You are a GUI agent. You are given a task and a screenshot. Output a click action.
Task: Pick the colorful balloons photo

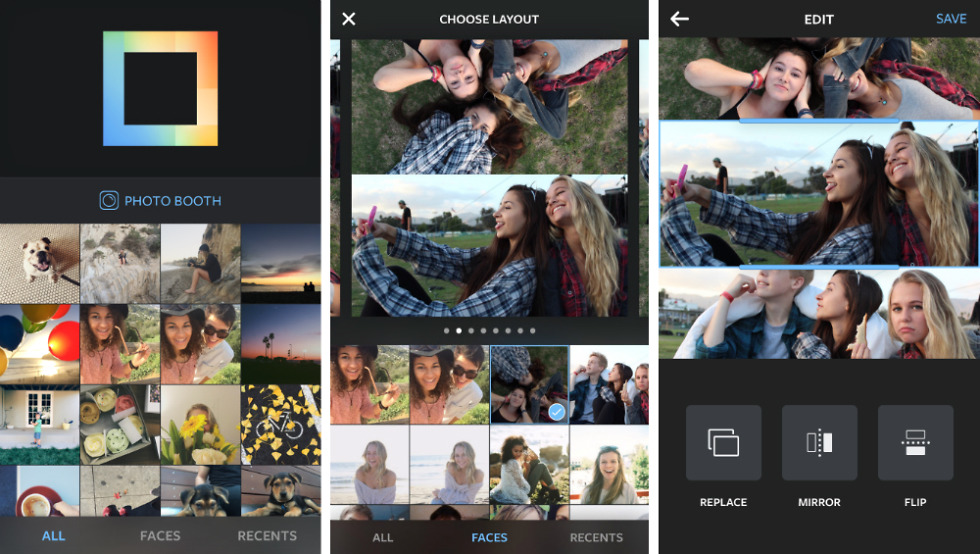(x=40, y=344)
